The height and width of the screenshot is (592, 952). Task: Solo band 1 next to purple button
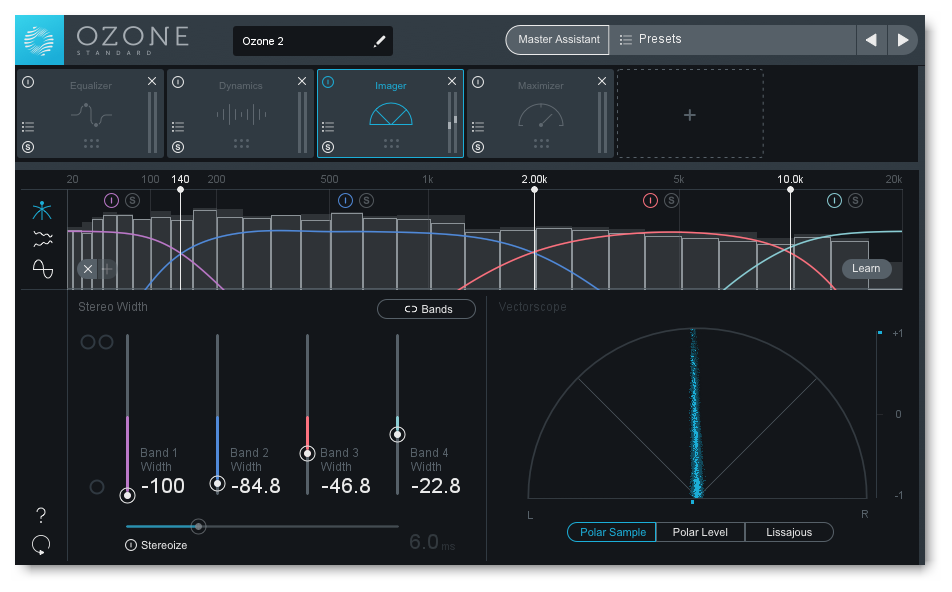tap(132, 200)
